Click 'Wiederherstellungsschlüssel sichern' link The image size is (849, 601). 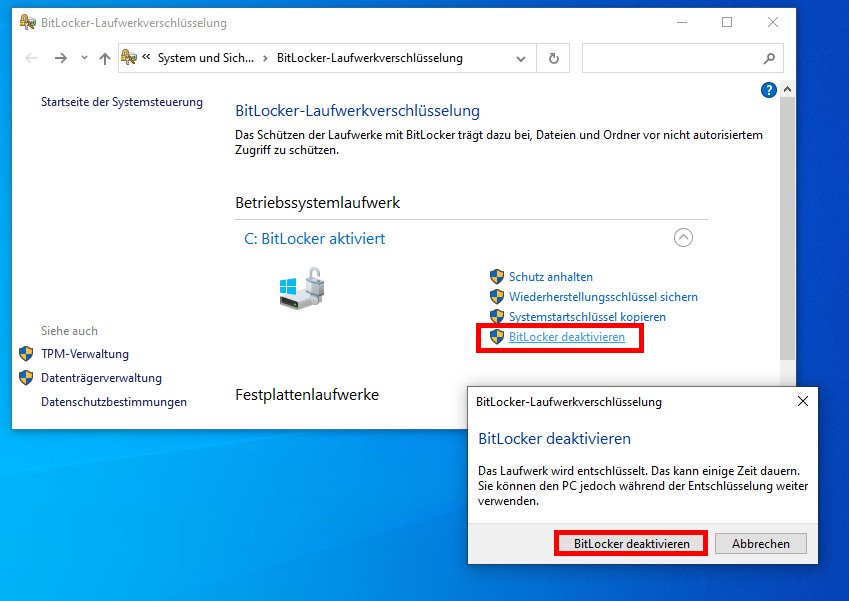pyautogui.click(x=603, y=297)
